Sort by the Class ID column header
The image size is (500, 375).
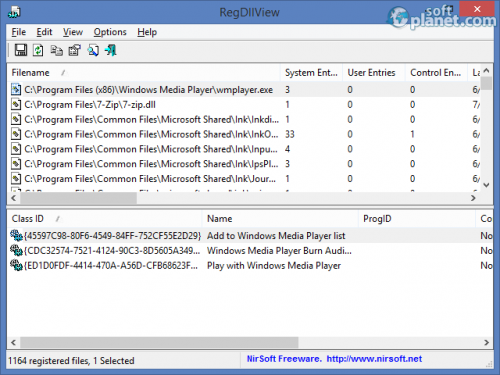click(104, 219)
